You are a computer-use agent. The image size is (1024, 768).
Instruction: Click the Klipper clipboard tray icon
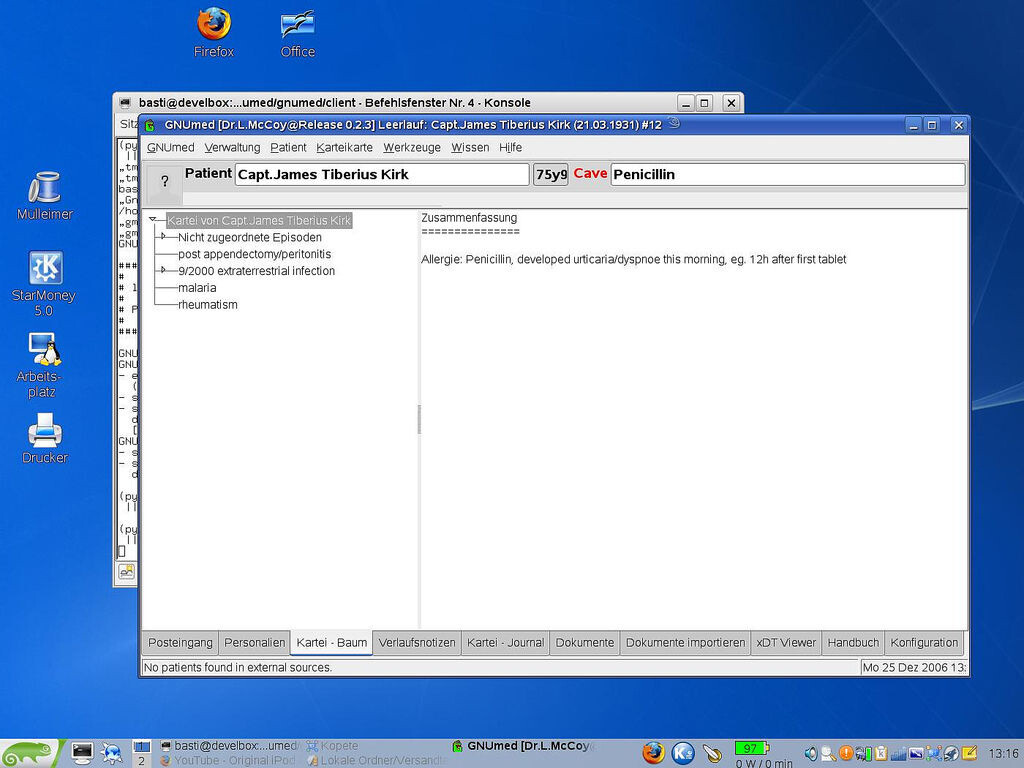pyautogui.click(x=881, y=754)
